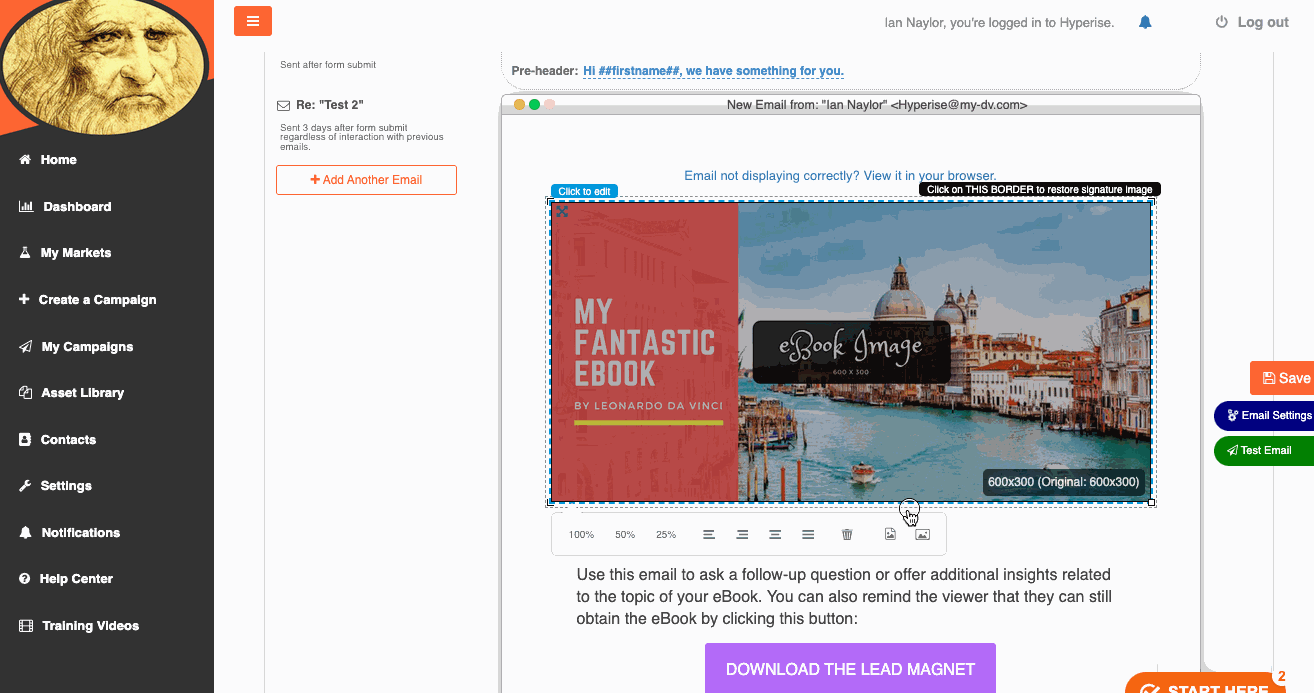The image size is (1314, 693).
Task: Click the Help Center question-mark icon
Action: click(x=25, y=579)
